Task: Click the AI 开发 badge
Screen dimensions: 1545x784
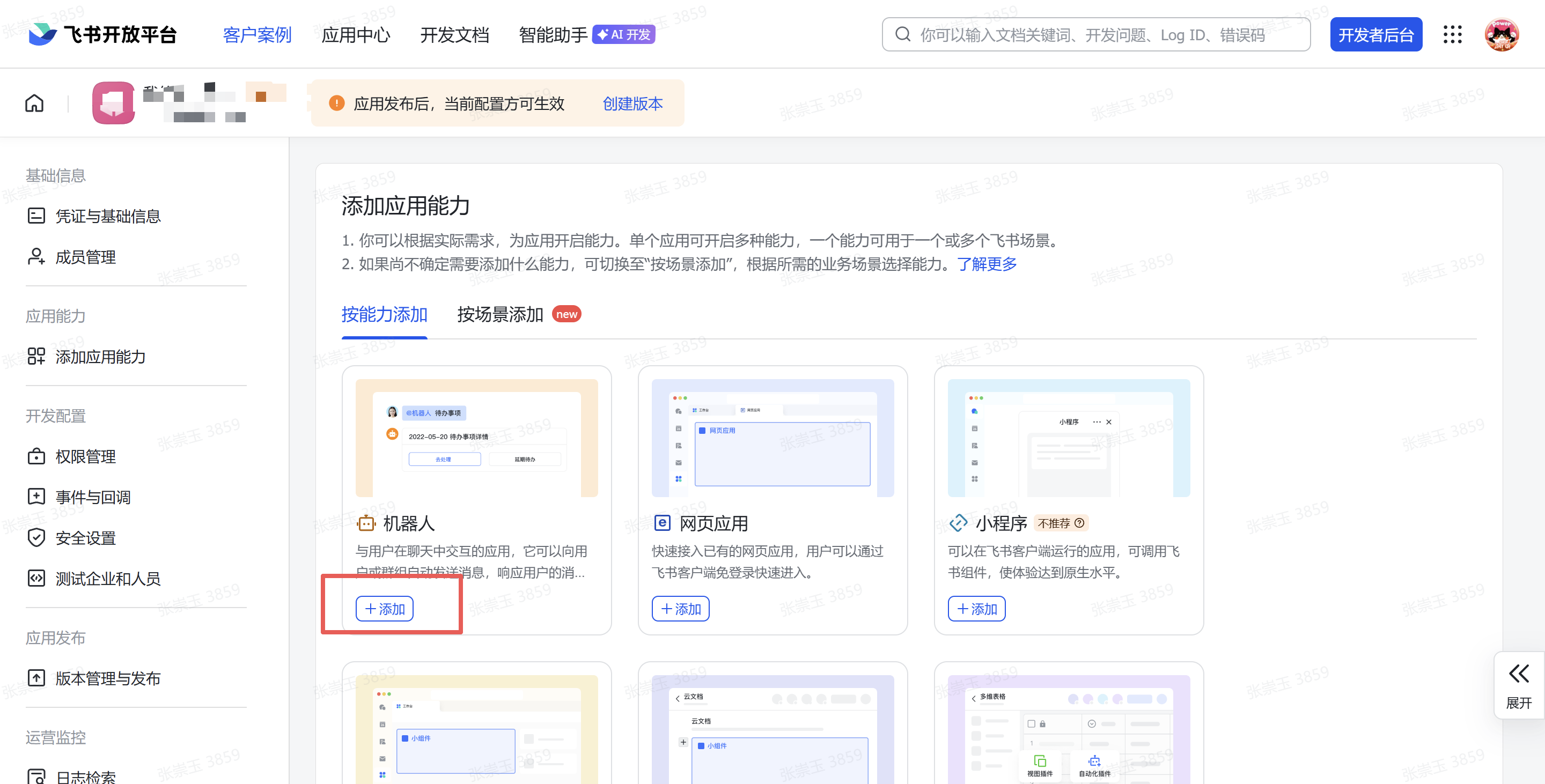Action: 624,34
